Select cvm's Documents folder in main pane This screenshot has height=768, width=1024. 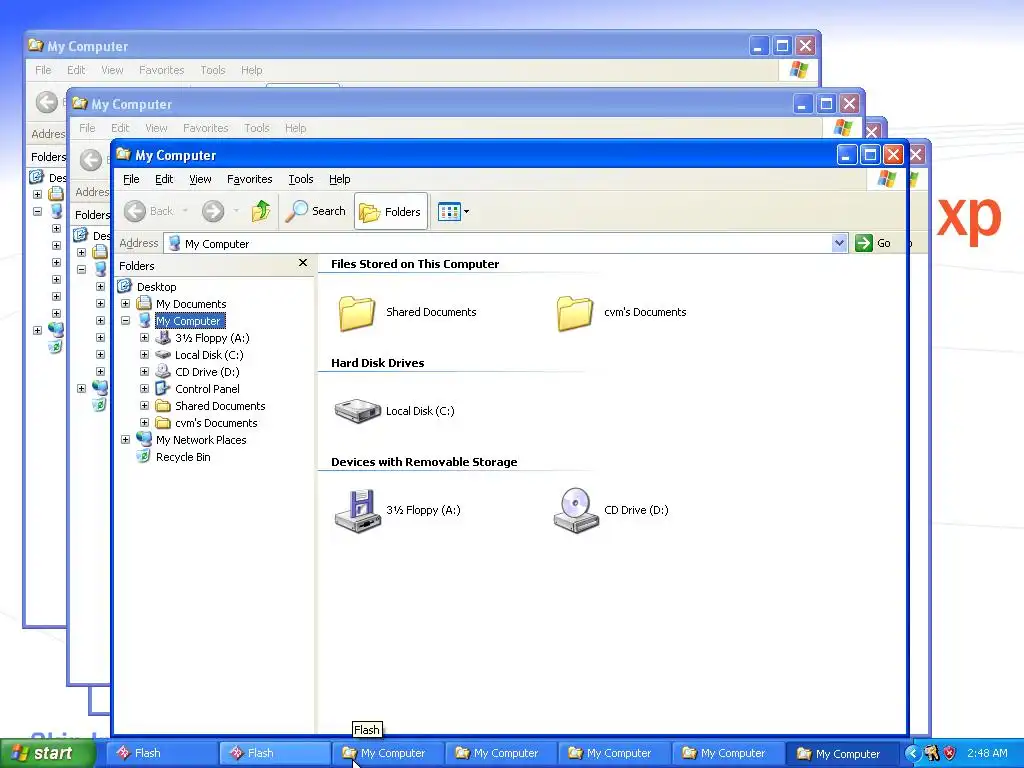click(x=575, y=313)
